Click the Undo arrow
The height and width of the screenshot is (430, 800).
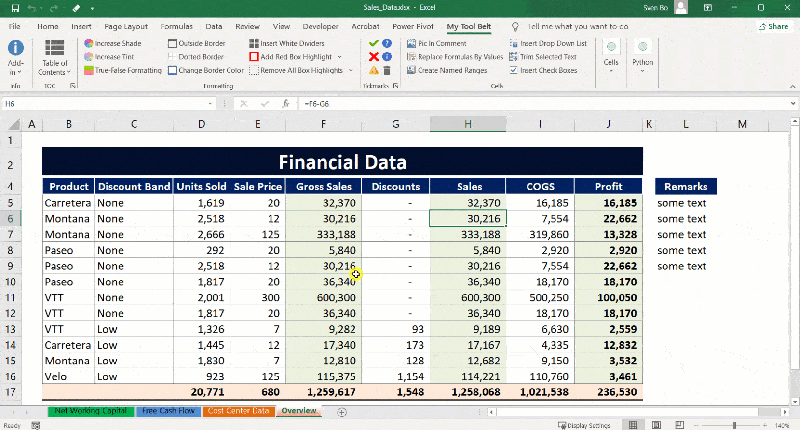pos(32,8)
